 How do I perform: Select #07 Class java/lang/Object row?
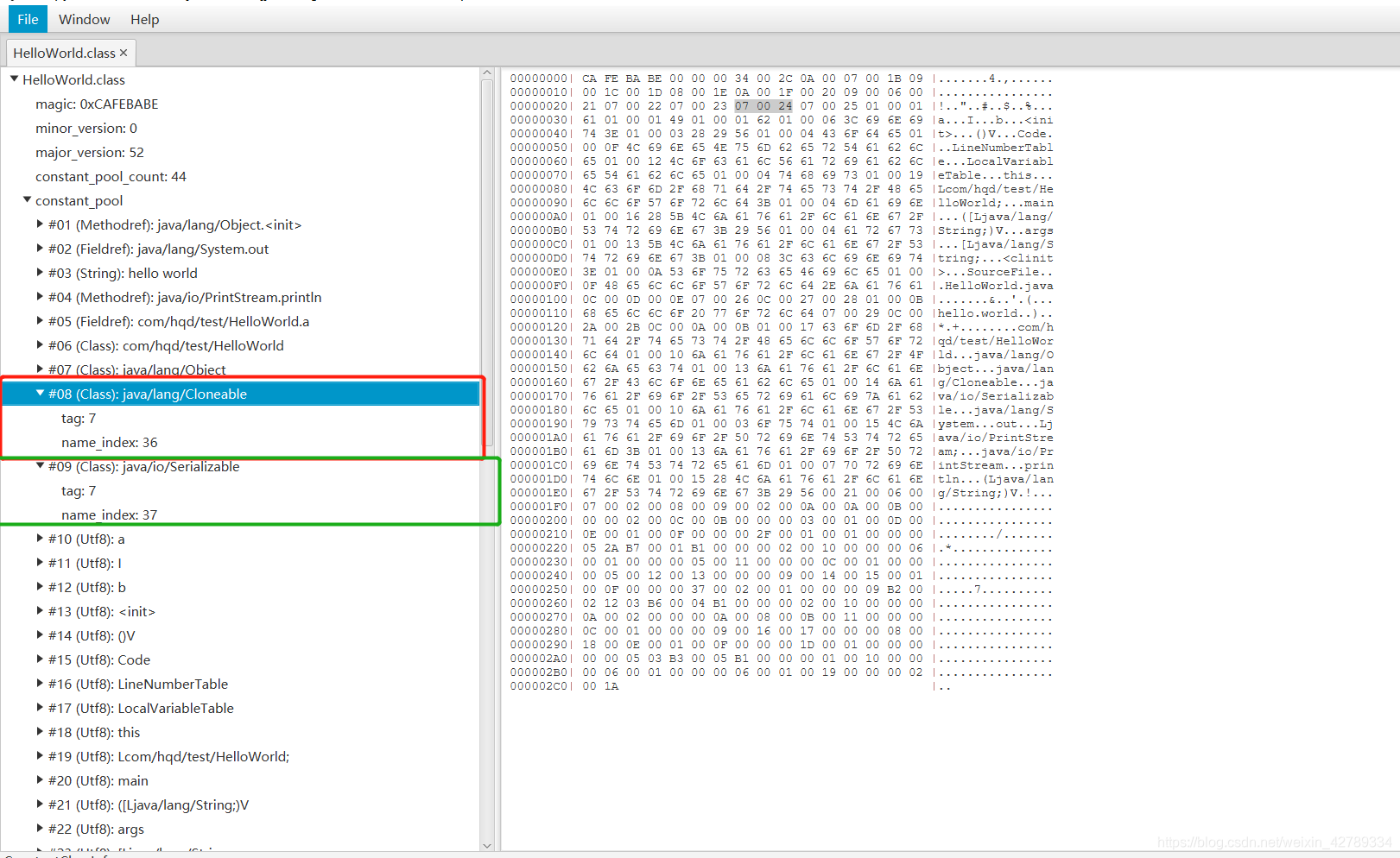pyautogui.click(x=240, y=369)
